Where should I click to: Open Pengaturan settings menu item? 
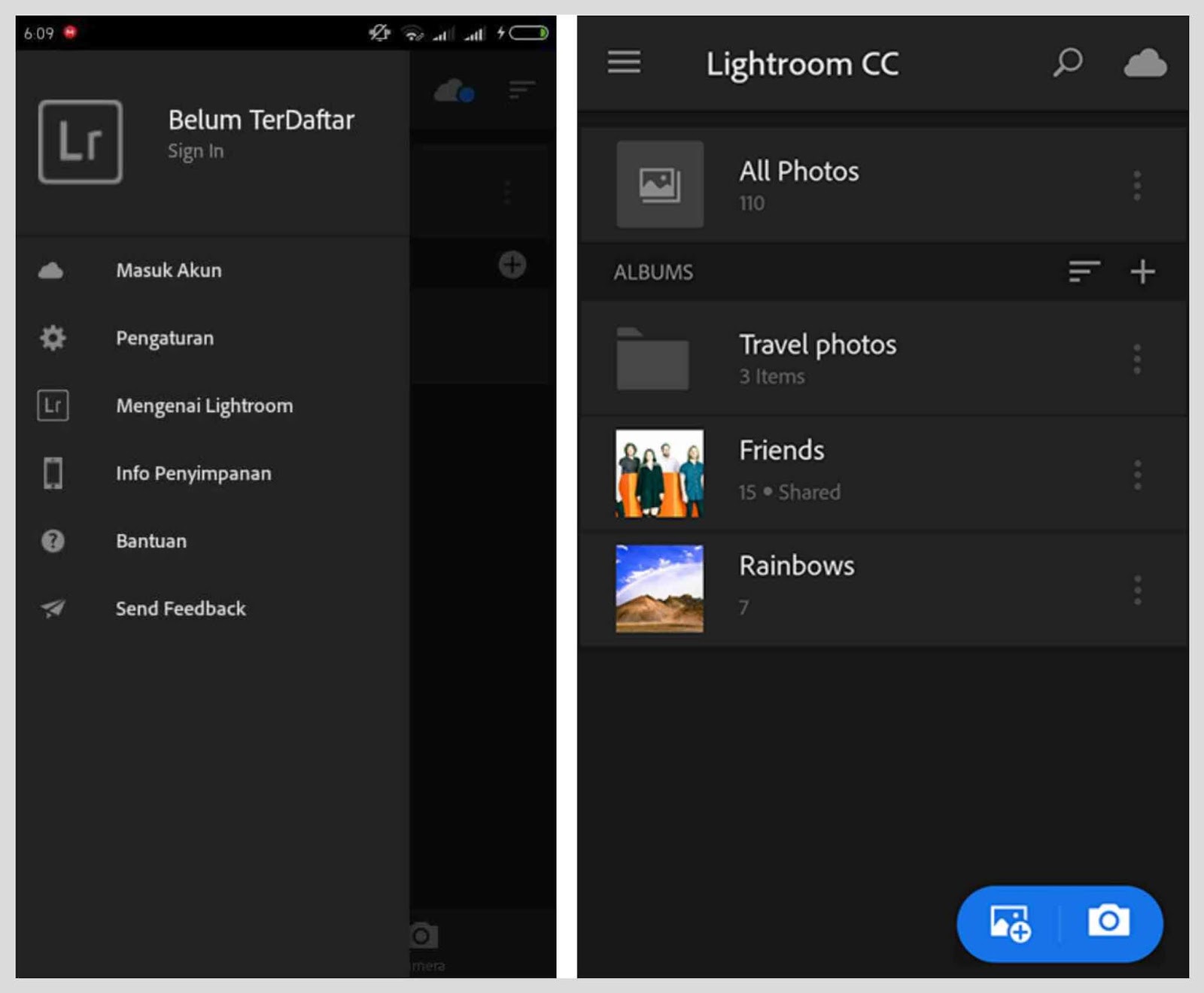click(212, 338)
